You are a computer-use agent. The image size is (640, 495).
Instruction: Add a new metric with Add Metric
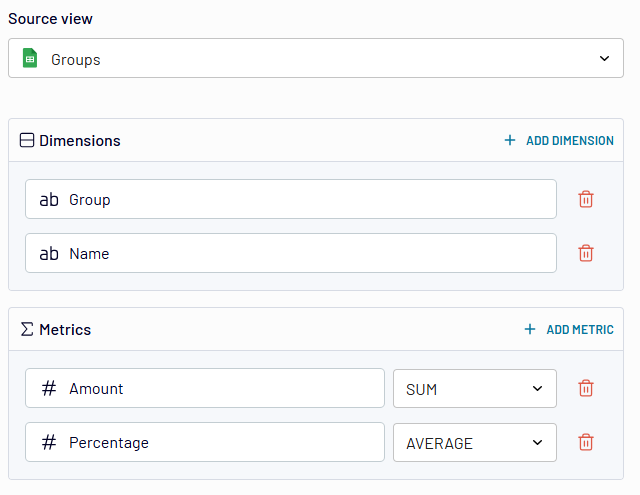click(x=569, y=329)
